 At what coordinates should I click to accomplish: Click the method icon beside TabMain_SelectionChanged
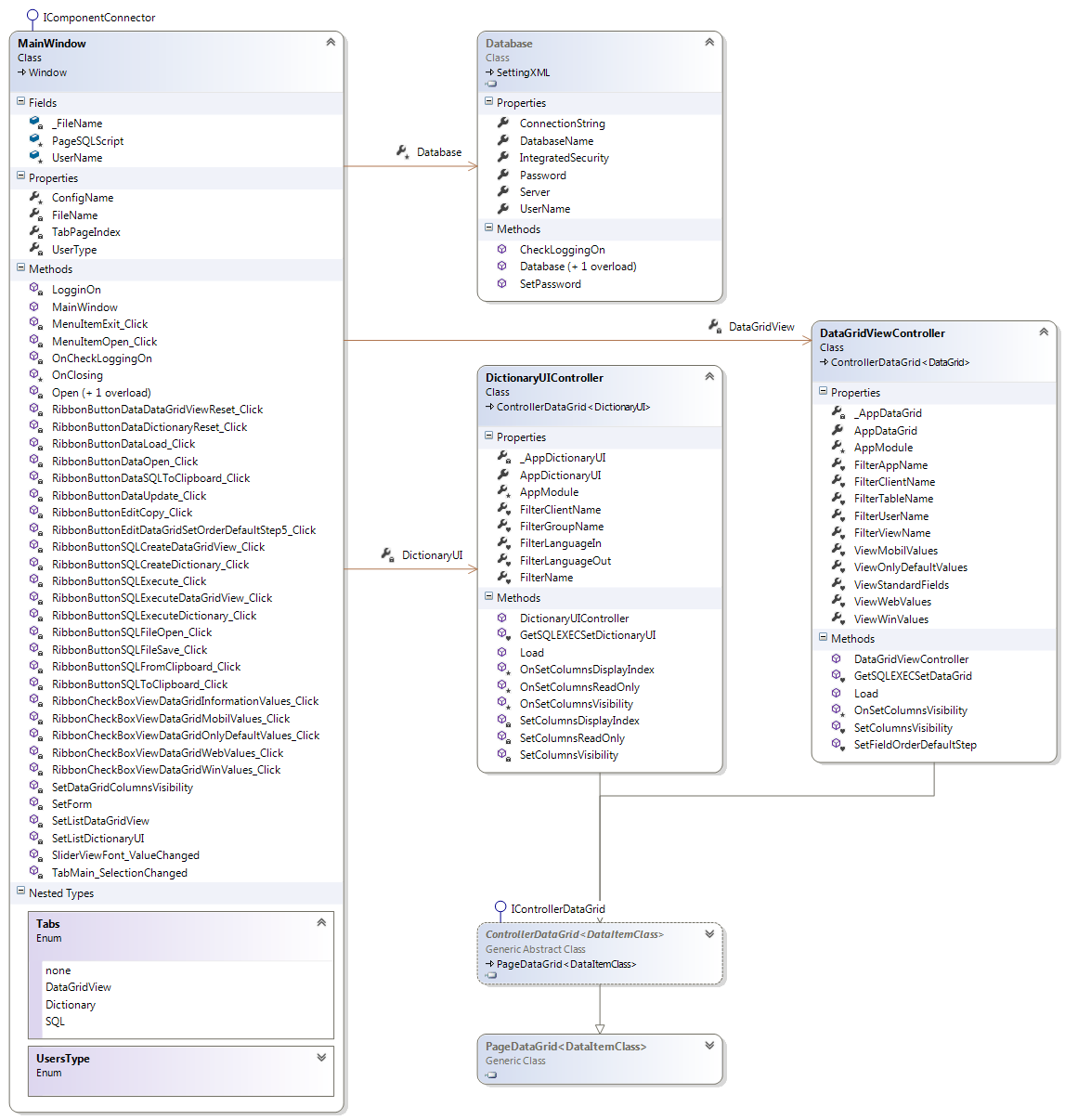[35, 872]
